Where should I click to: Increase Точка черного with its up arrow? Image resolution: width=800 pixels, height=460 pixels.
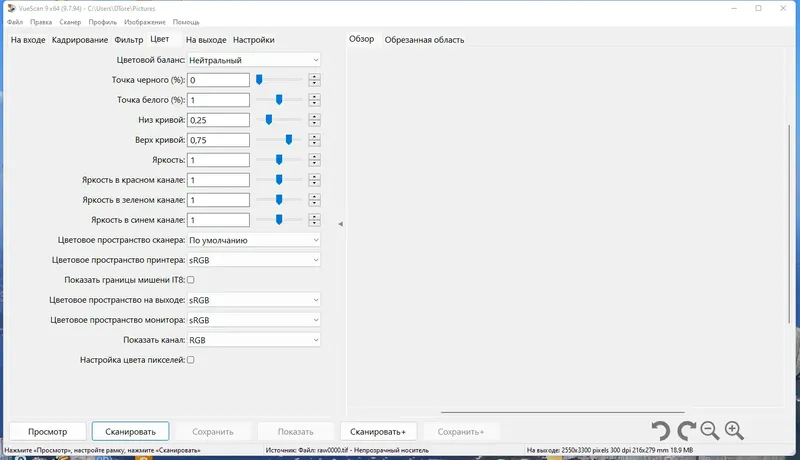coord(314,77)
